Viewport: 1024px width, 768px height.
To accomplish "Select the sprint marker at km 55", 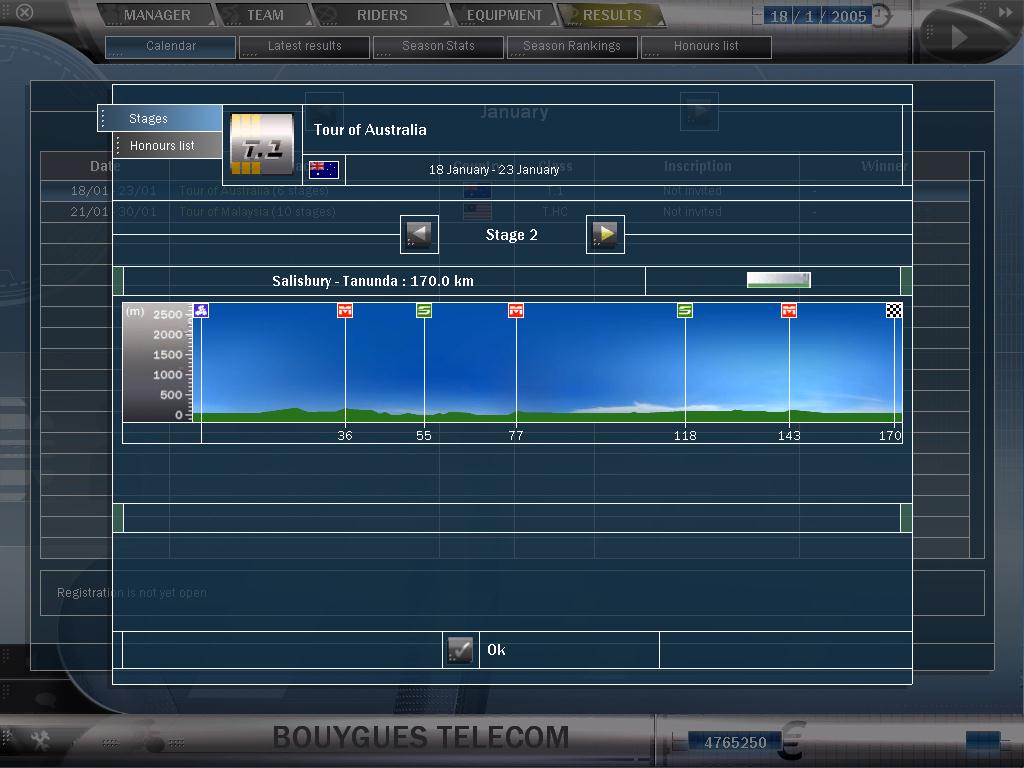I will [x=424, y=310].
